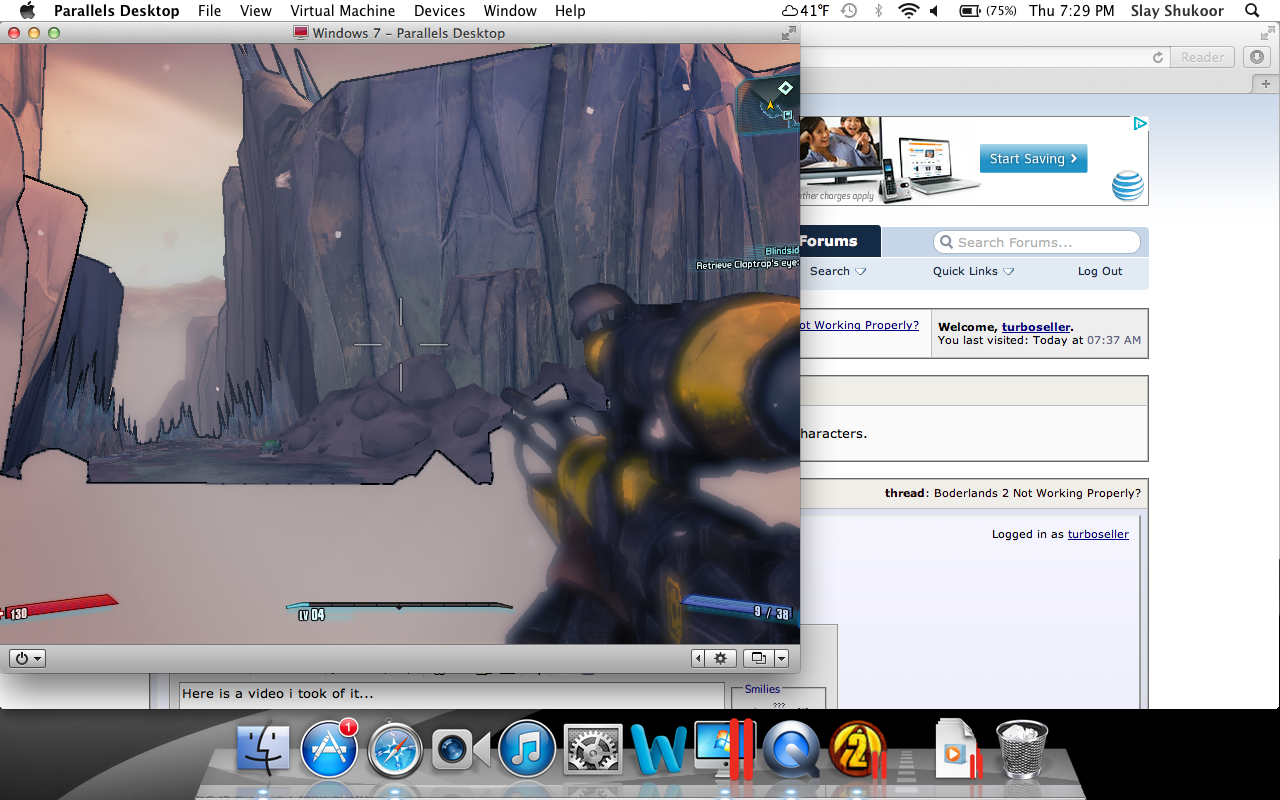Open the Thu 7:29 PM clock
Screen dimensions: 1280x800
click(x=1071, y=11)
